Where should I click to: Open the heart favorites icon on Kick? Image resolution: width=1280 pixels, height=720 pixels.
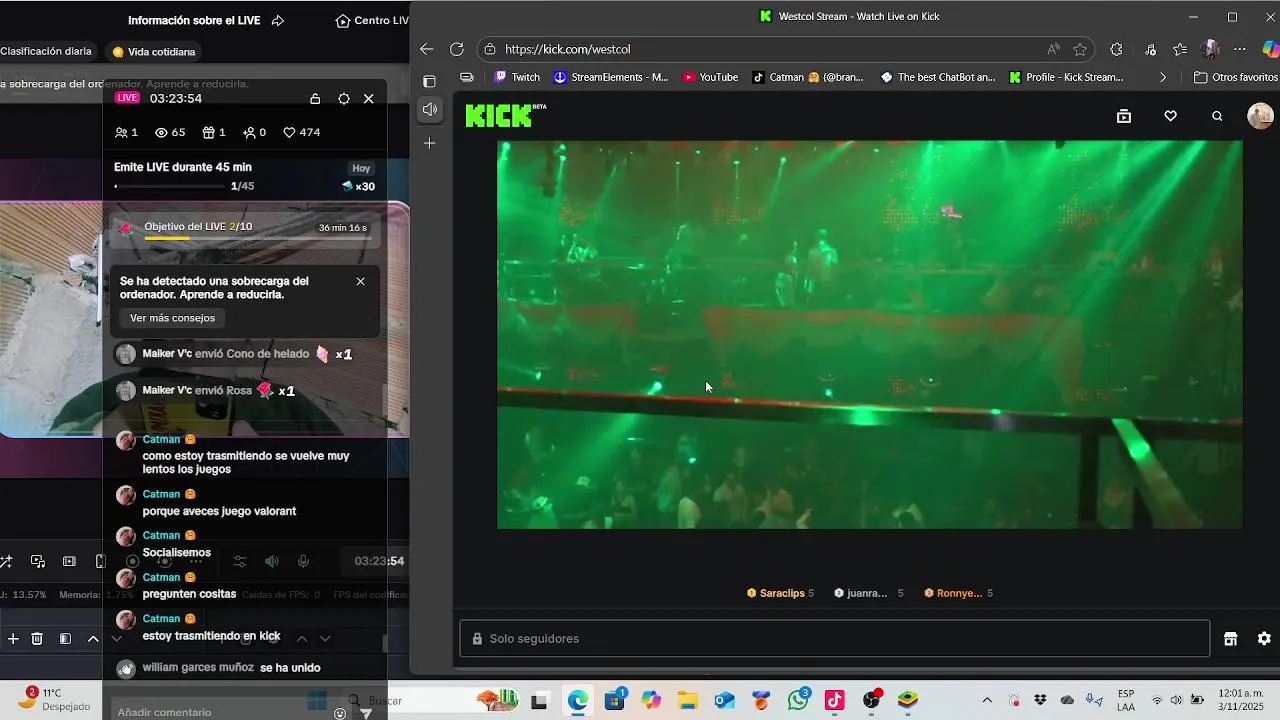[1170, 116]
